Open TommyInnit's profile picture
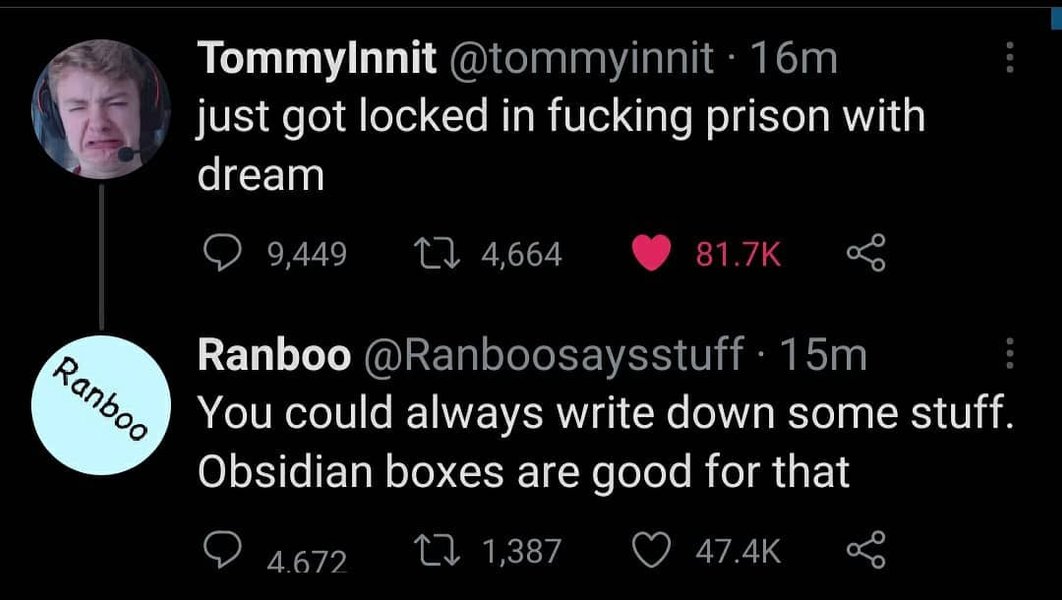Image resolution: width=1062 pixels, height=600 pixels. [99, 109]
